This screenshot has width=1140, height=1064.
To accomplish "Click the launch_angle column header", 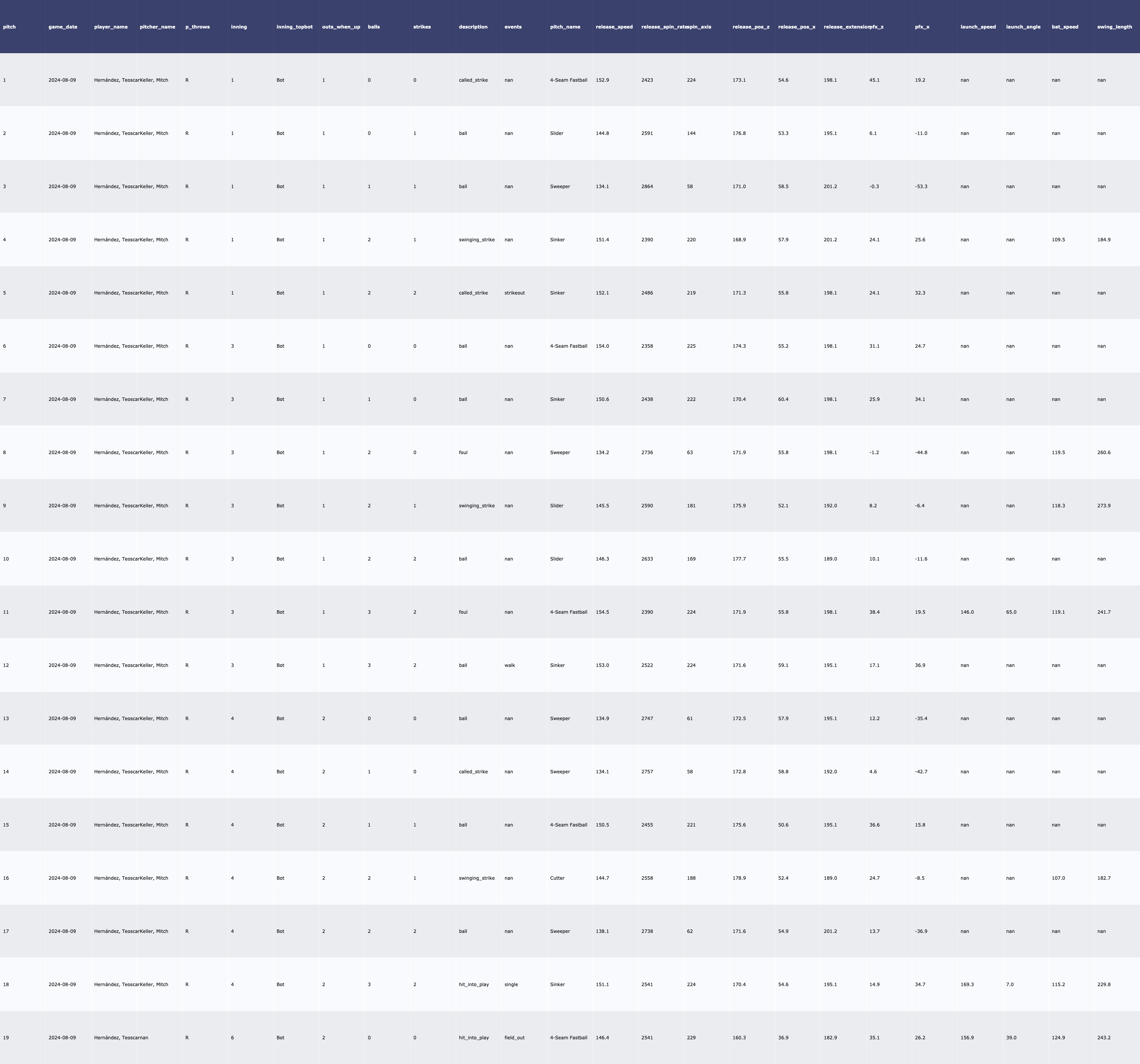I will (x=1023, y=27).
